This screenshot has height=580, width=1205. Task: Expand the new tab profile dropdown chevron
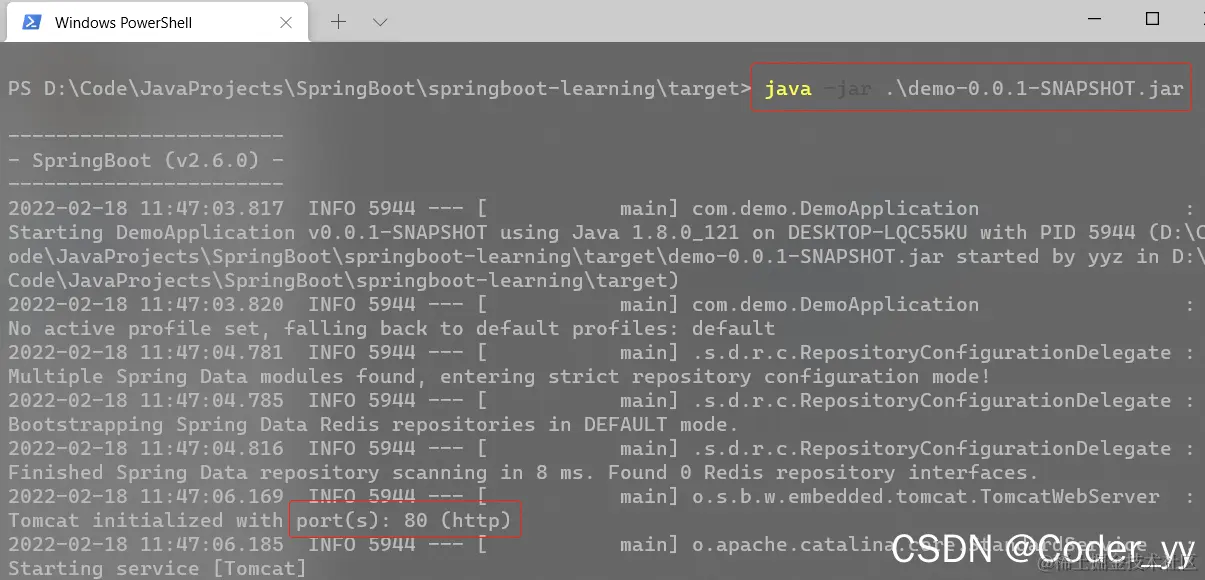coord(380,22)
